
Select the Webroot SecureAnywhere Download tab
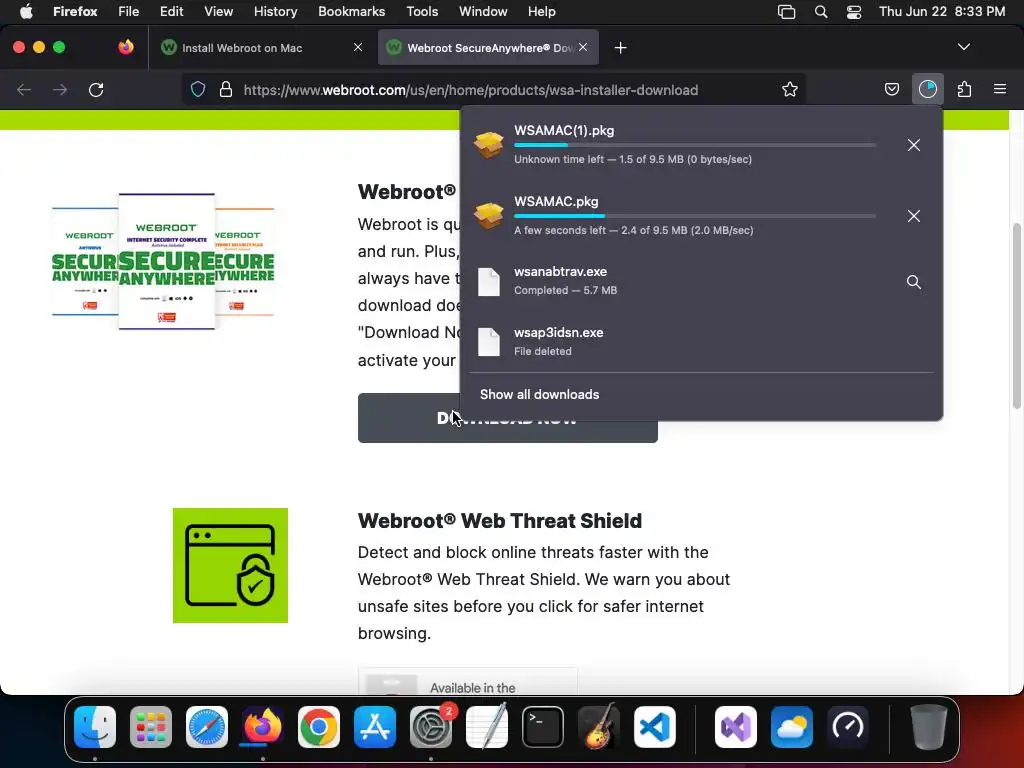click(x=488, y=47)
